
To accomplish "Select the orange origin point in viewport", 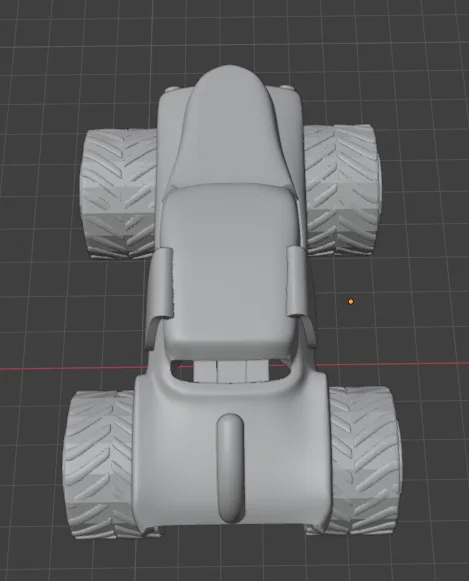I will [x=351, y=302].
